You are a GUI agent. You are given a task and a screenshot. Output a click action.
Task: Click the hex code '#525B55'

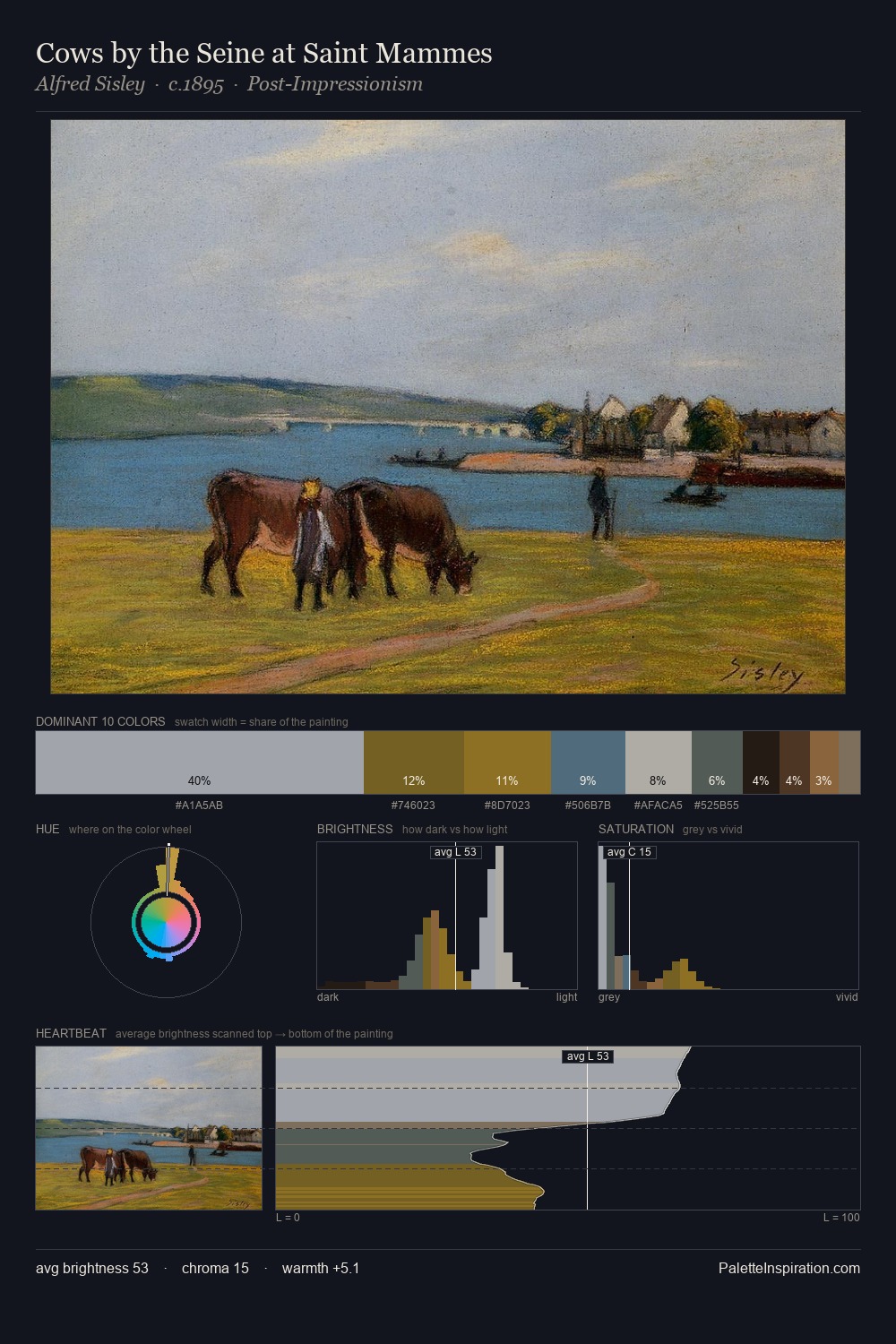tap(716, 806)
